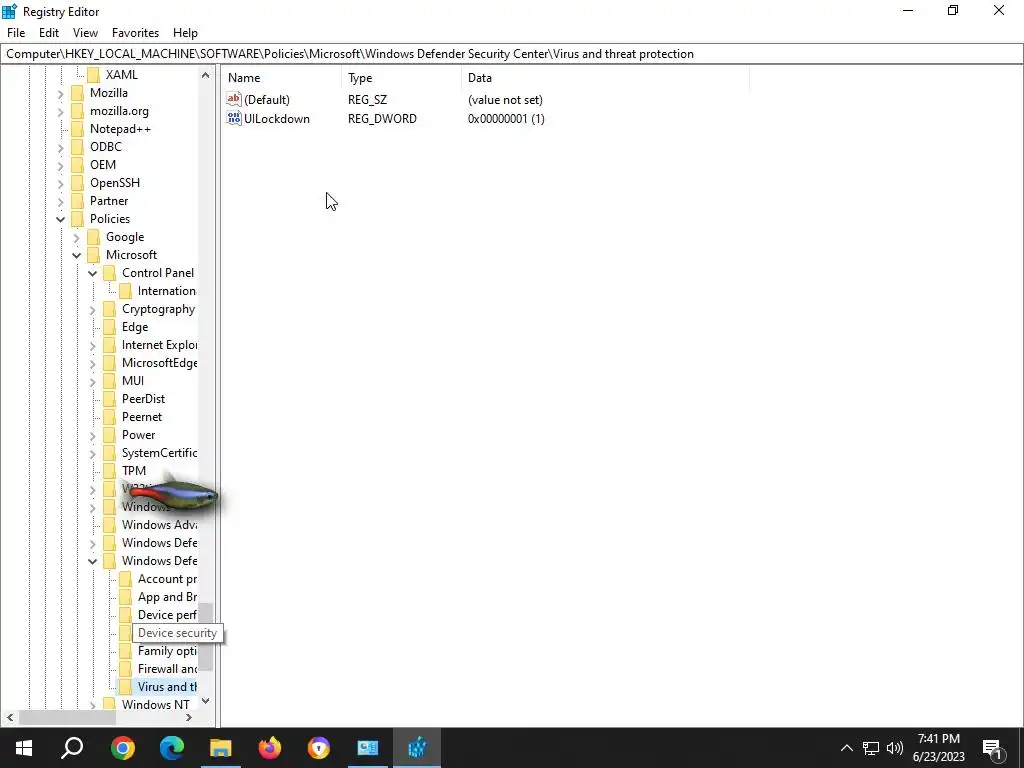Open the notification center
1024x768 pixels.
pyautogui.click(x=993, y=748)
